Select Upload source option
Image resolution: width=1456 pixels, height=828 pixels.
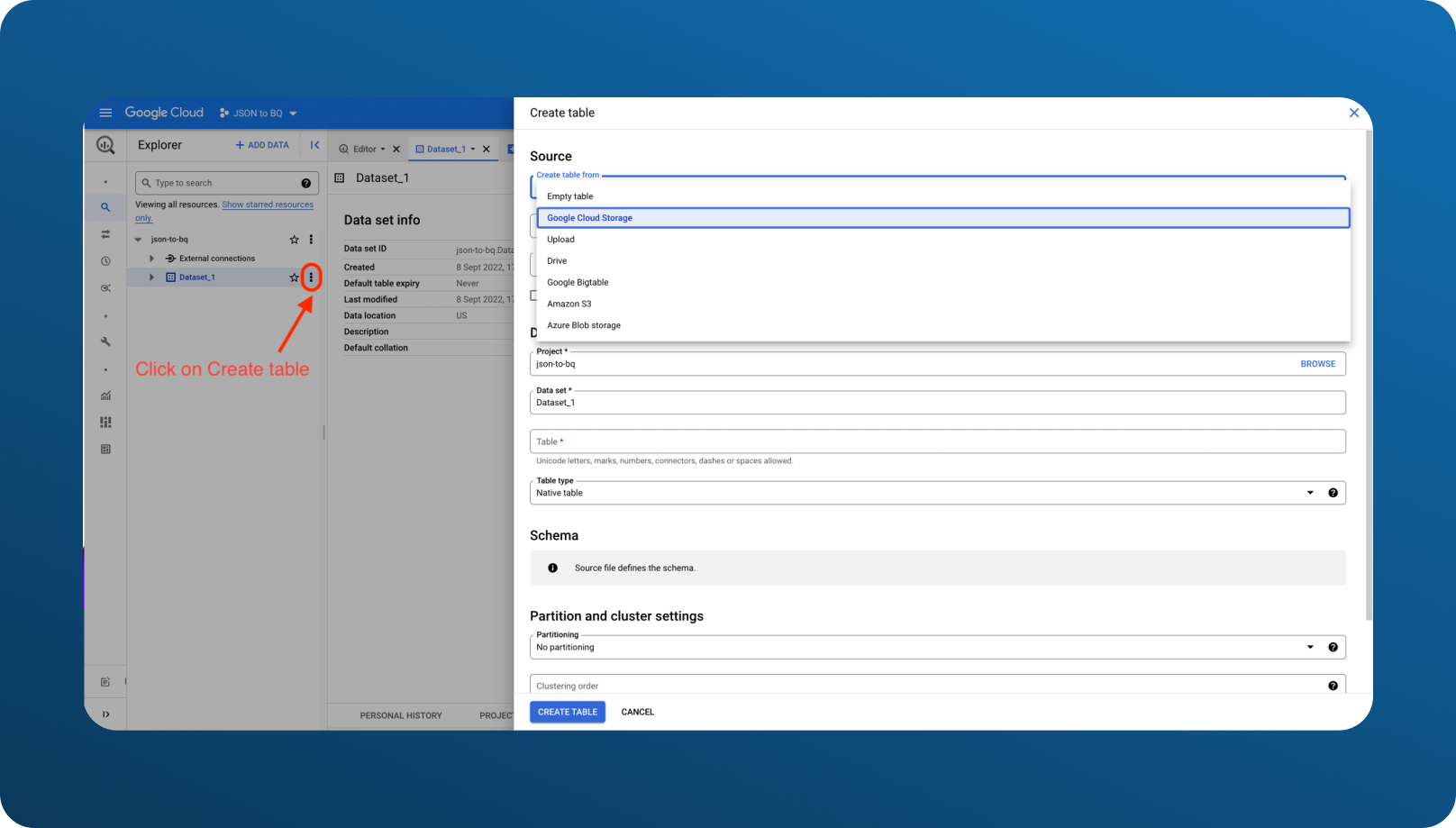(x=943, y=240)
